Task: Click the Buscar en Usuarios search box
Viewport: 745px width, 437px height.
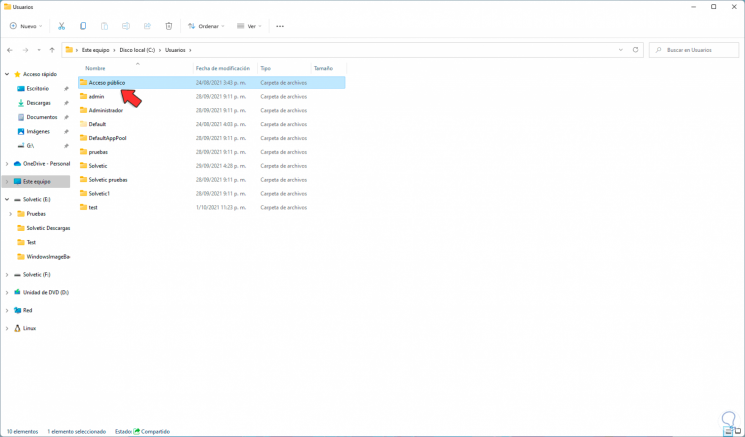Action: pyautogui.click(x=694, y=50)
